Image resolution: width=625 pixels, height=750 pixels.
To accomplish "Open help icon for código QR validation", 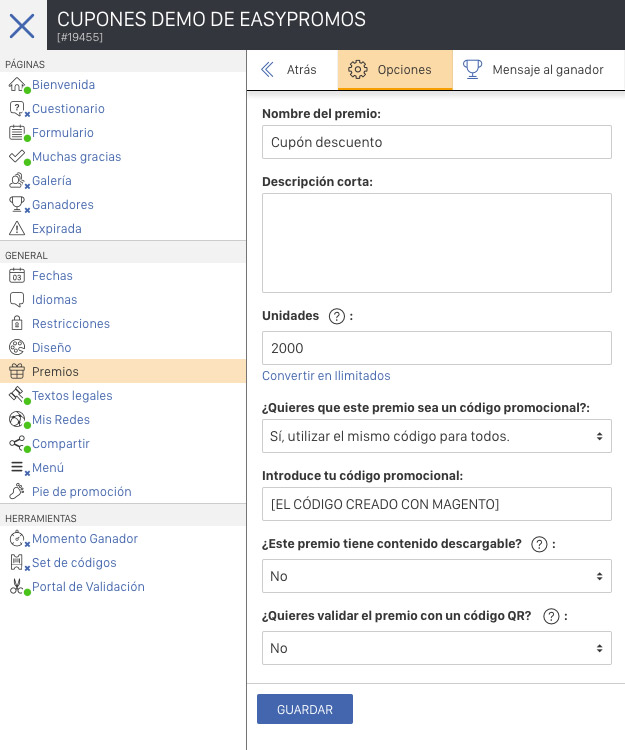I will click(551, 616).
